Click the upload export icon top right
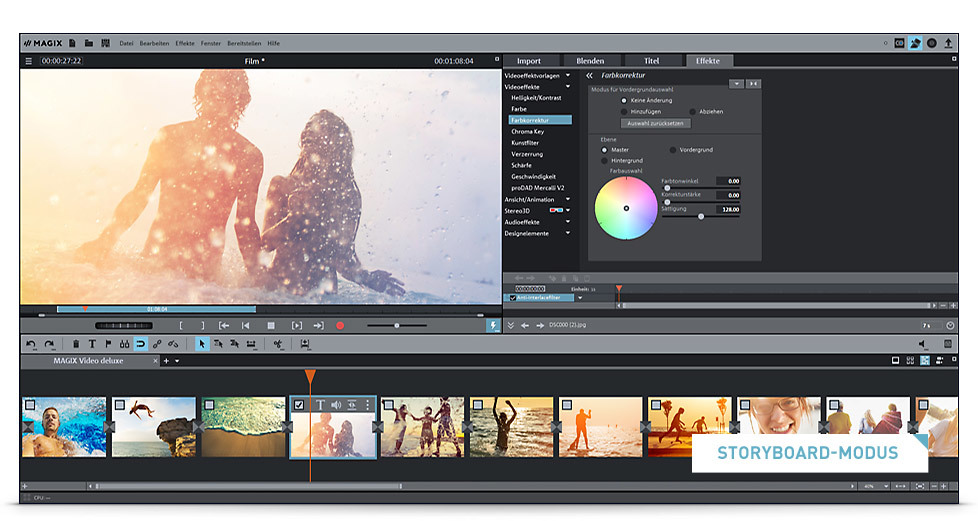The width and height of the screenshot is (978, 521). (948, 43)
